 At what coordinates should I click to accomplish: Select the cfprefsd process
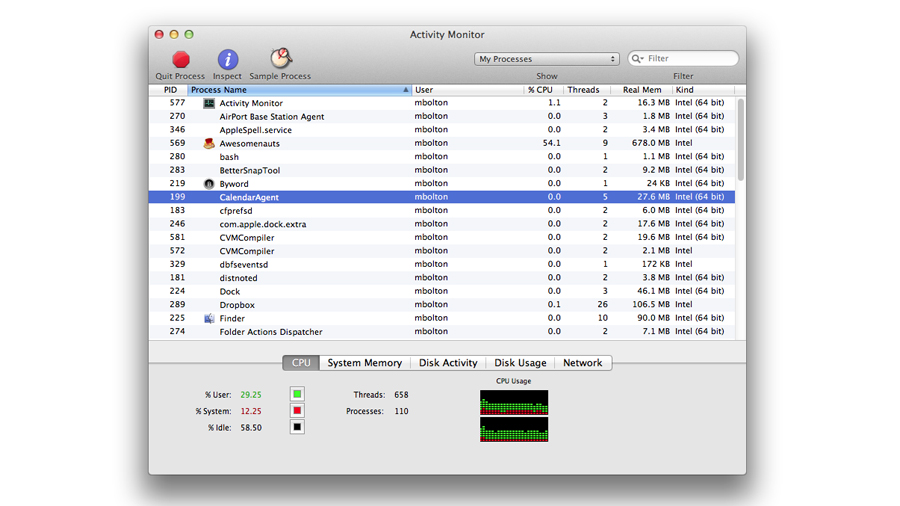point(442,211)
